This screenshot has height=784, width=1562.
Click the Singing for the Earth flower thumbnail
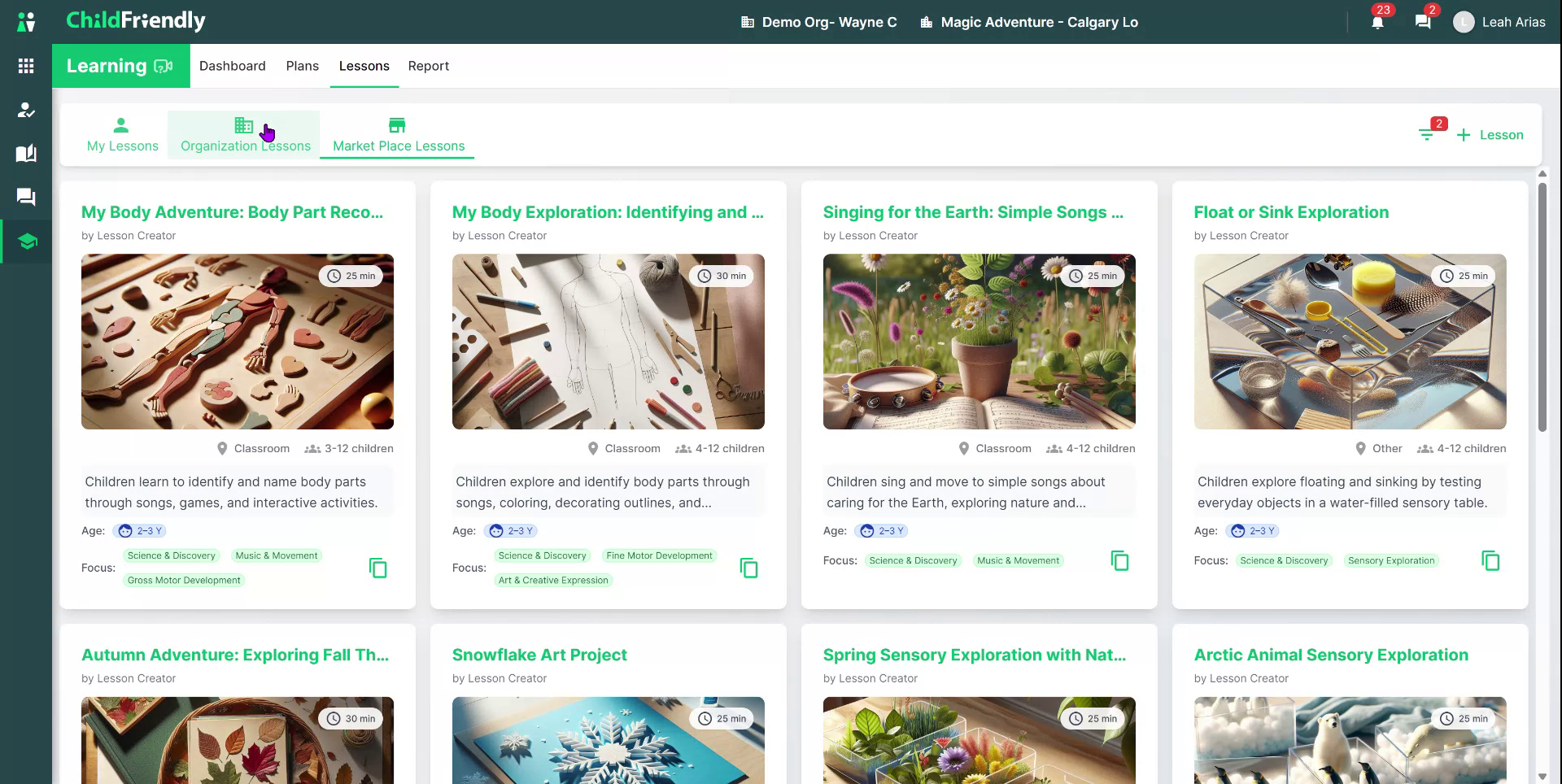(x=980, y=342)
